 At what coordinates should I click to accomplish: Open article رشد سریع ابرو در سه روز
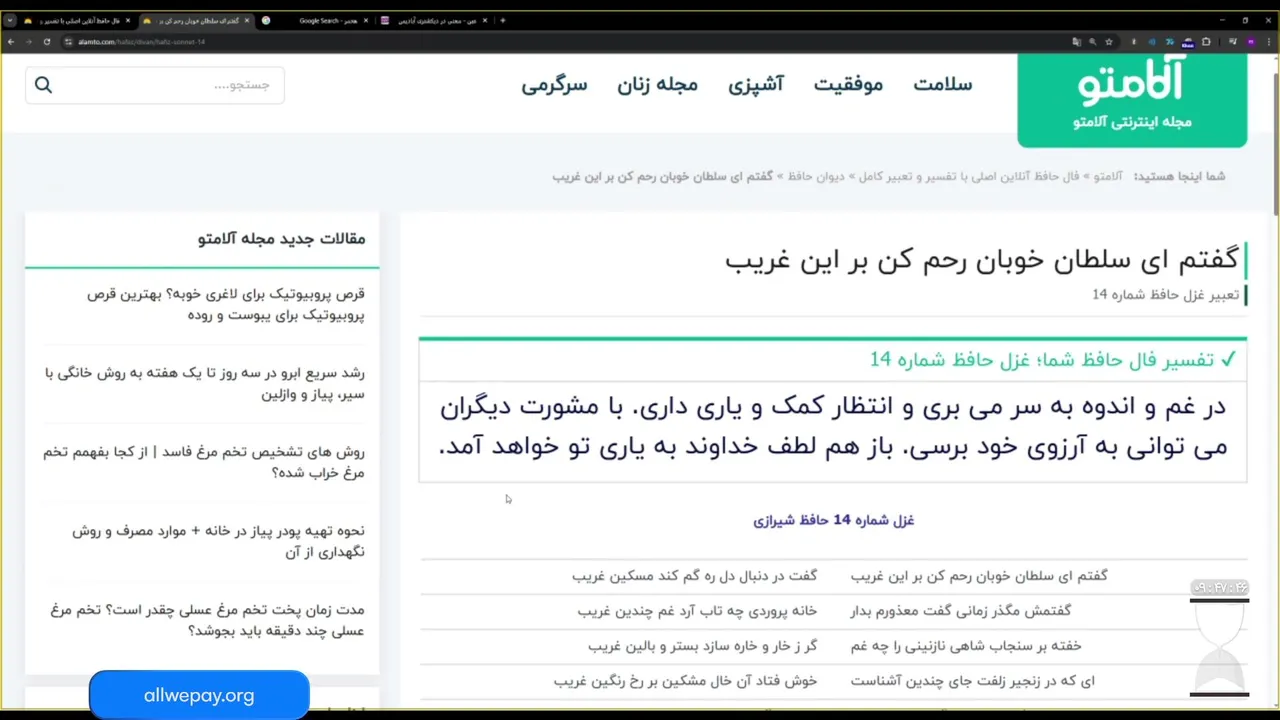click(x=205, y=383)
